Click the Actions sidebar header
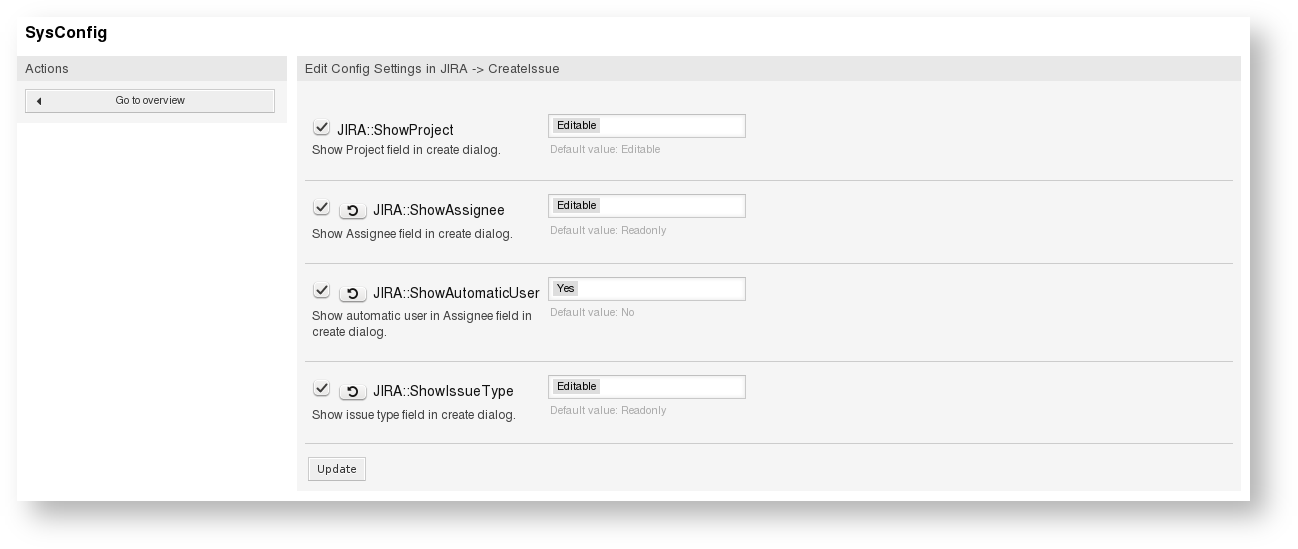 click(x=152, y=69)
